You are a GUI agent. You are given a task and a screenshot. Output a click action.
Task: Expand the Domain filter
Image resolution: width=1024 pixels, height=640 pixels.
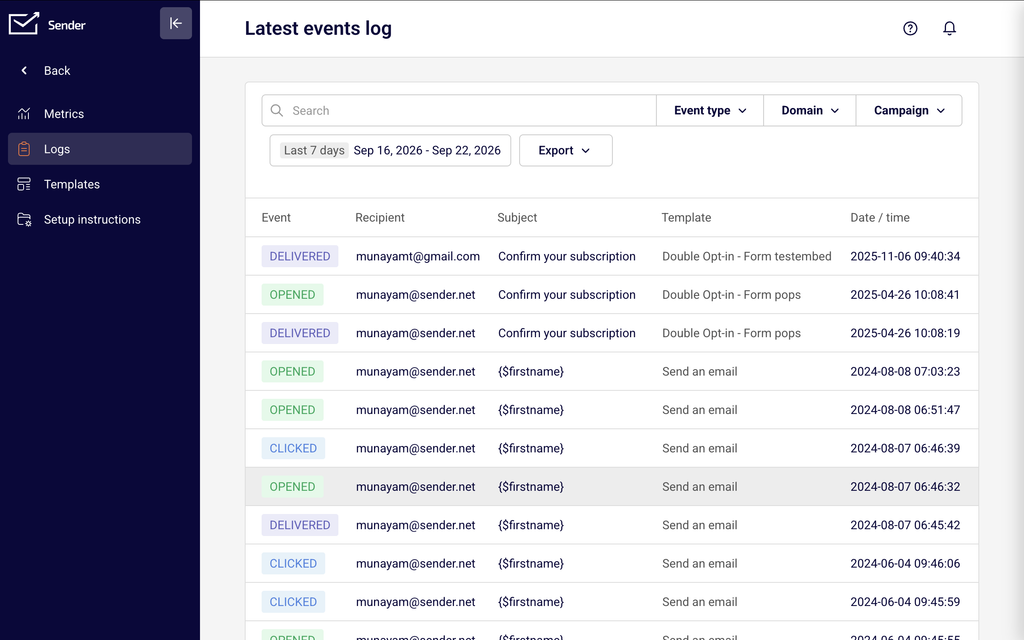(810, 110)
